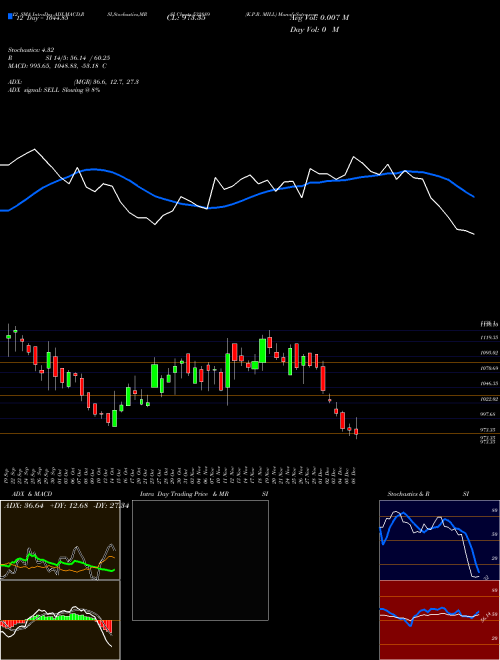500x660 pixels.
Task: Click the 'ADX: 36.64' value in indicator panel
Action: pyautogui.click(x=24, y=506)
